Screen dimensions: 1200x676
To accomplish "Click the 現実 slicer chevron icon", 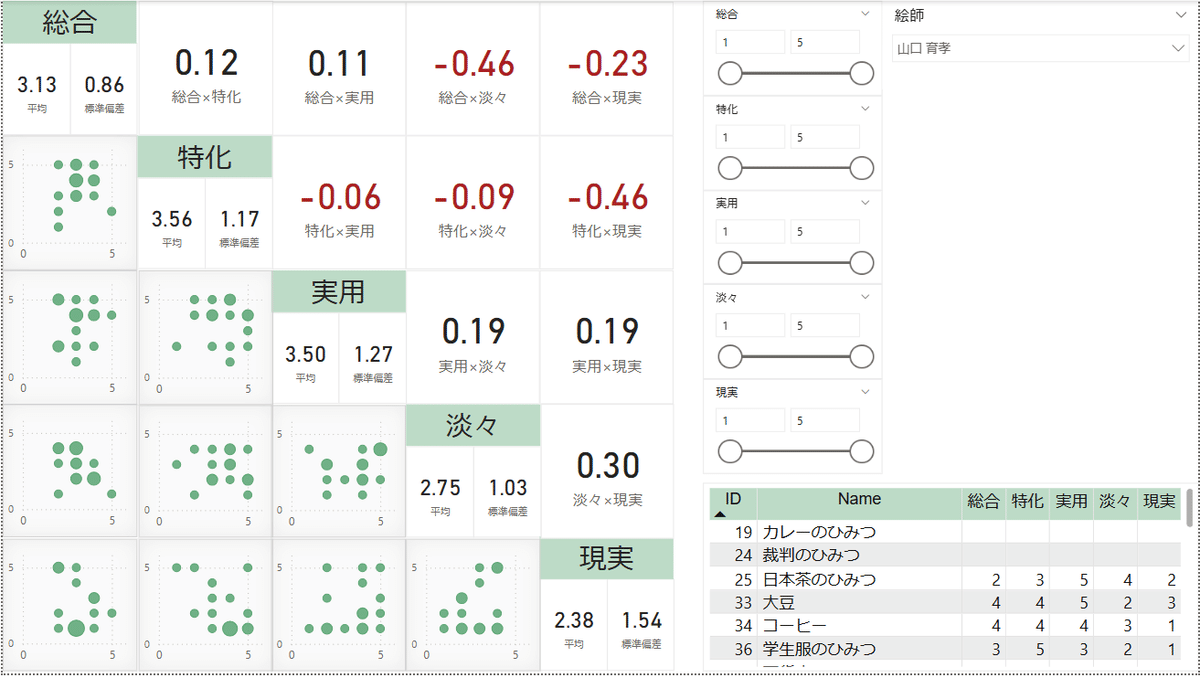I will coord(866,391).
